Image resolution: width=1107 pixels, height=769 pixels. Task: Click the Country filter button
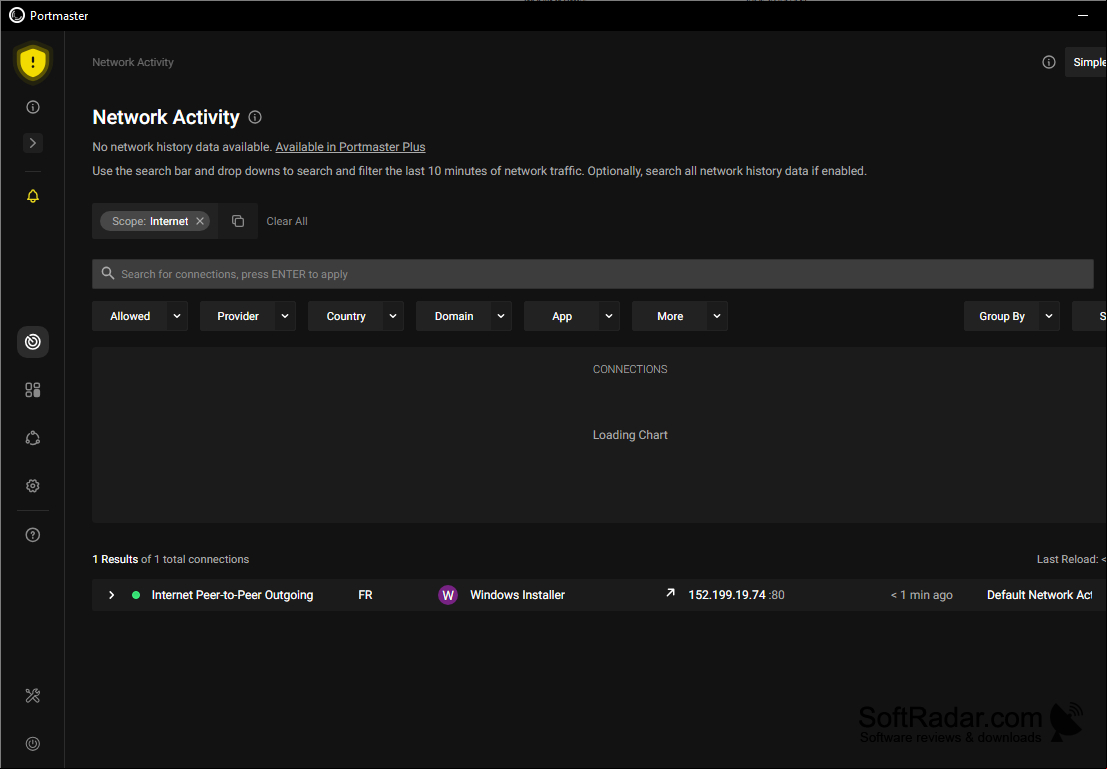[x=346, y=316]
